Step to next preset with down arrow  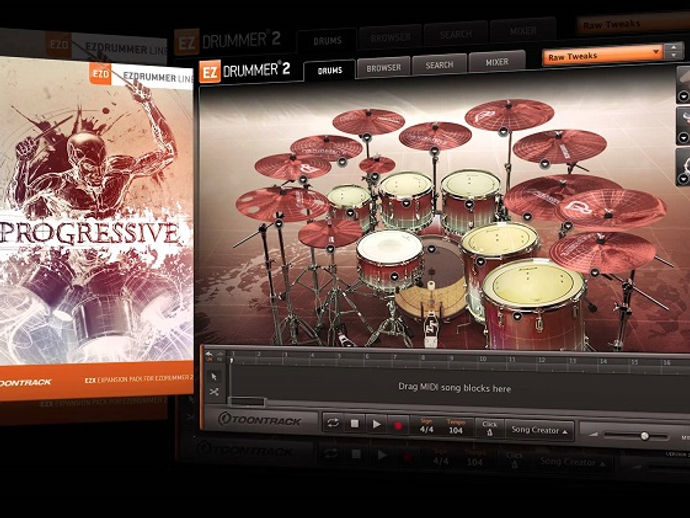coord(675,56)
